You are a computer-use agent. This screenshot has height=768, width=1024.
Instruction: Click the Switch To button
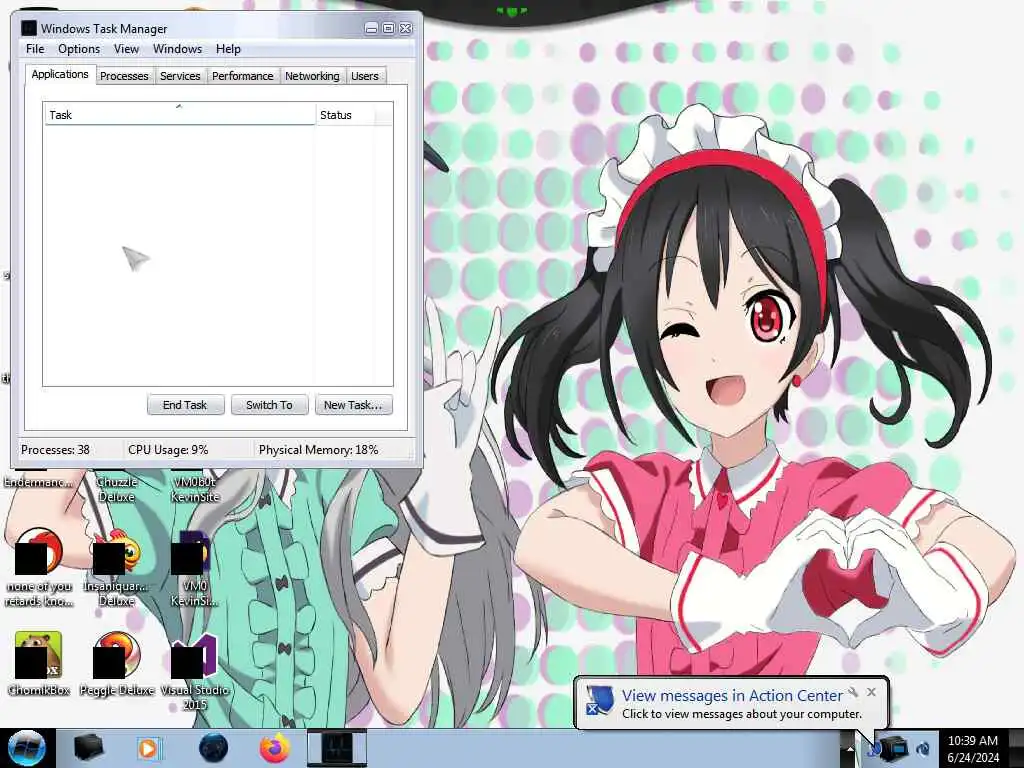269,405
